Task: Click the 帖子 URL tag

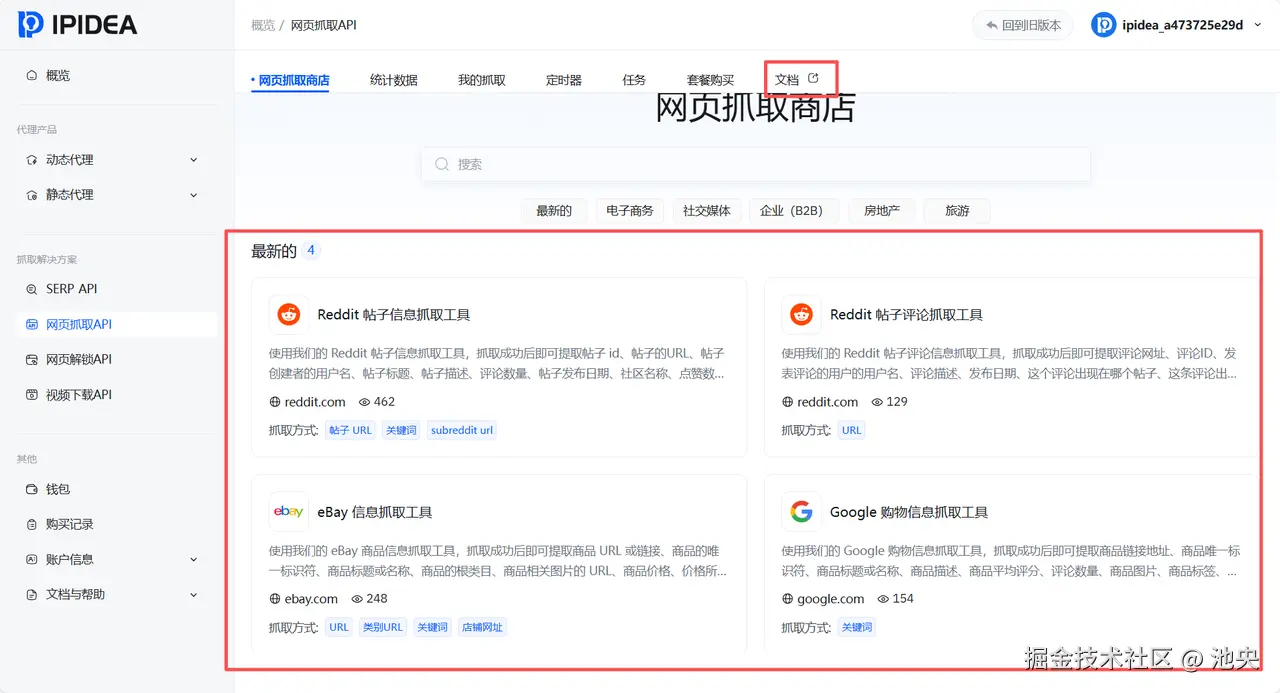Action: (x=350, y=431)
